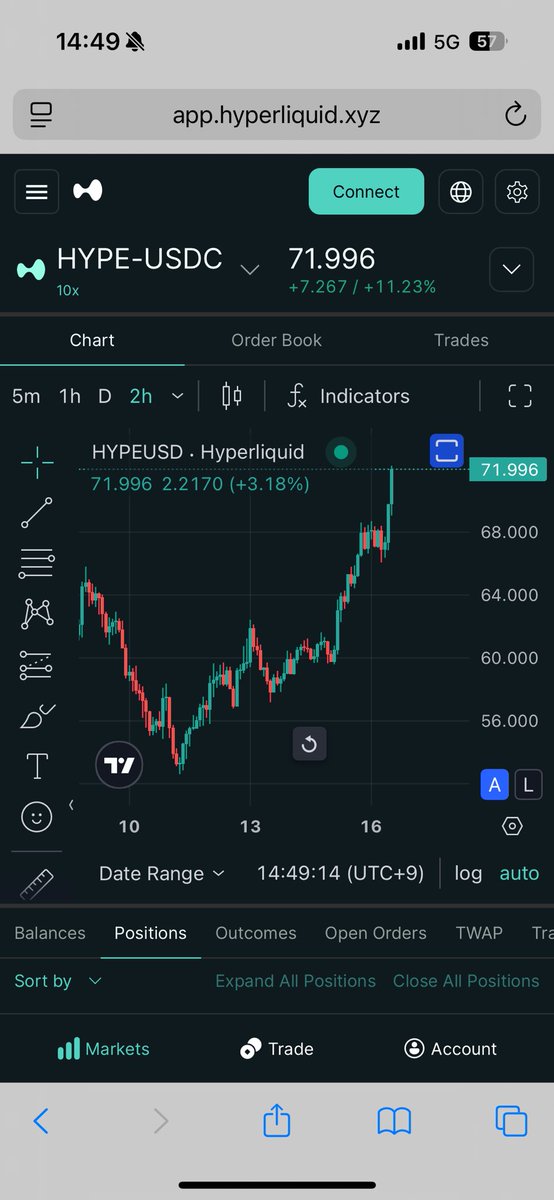
Task: Select the 2h timeframe
Action: [141, 396]
